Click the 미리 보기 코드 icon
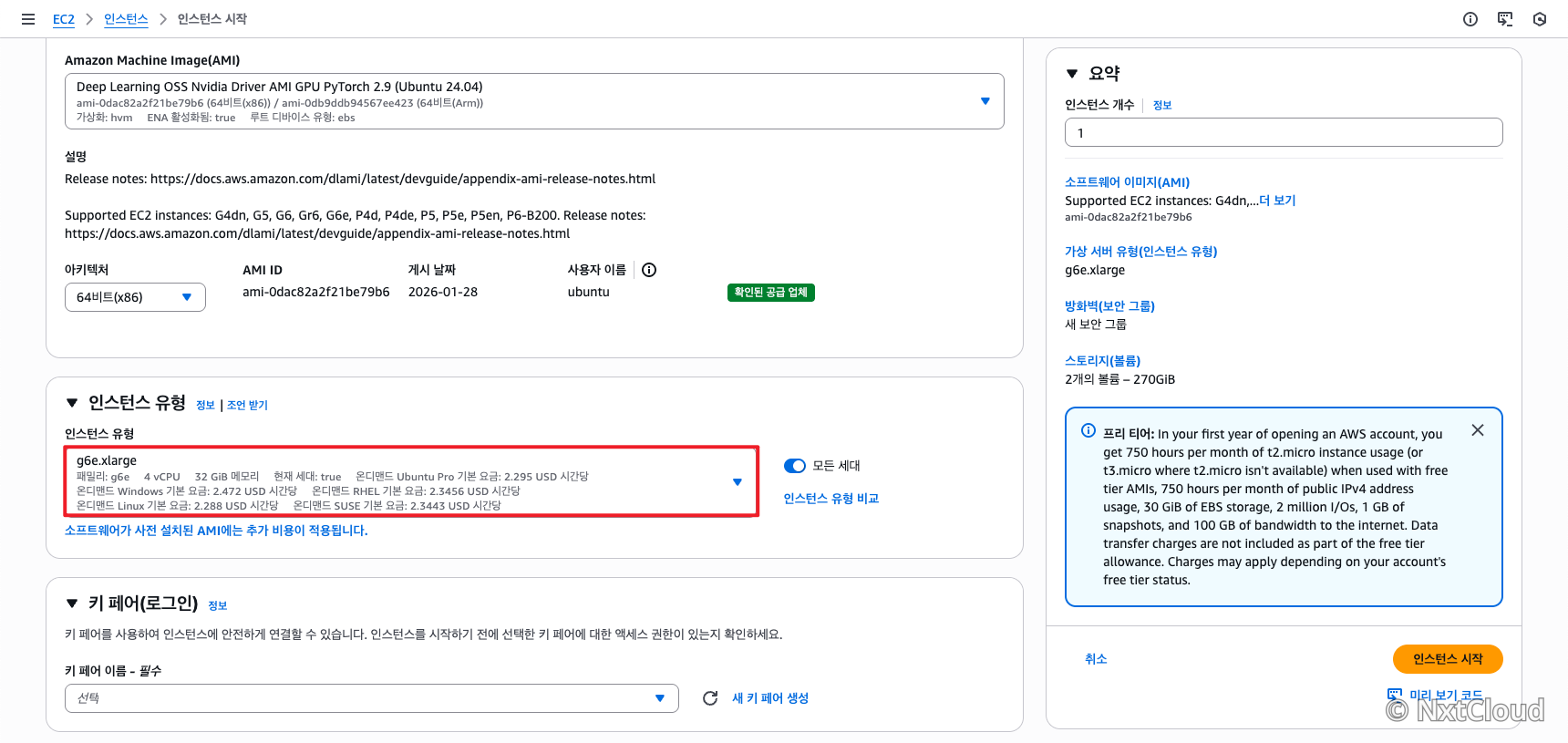Image resolution: width=1568 pixels, height=743 pixels. pos(1395,695)
